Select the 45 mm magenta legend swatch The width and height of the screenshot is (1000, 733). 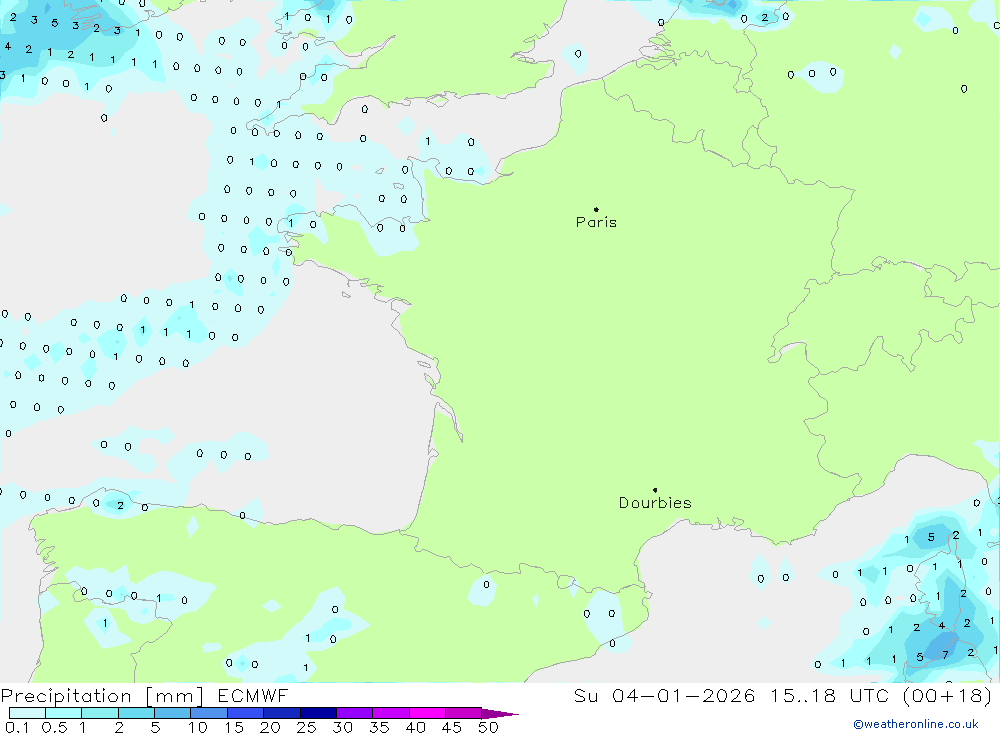[x=463, y=713]
